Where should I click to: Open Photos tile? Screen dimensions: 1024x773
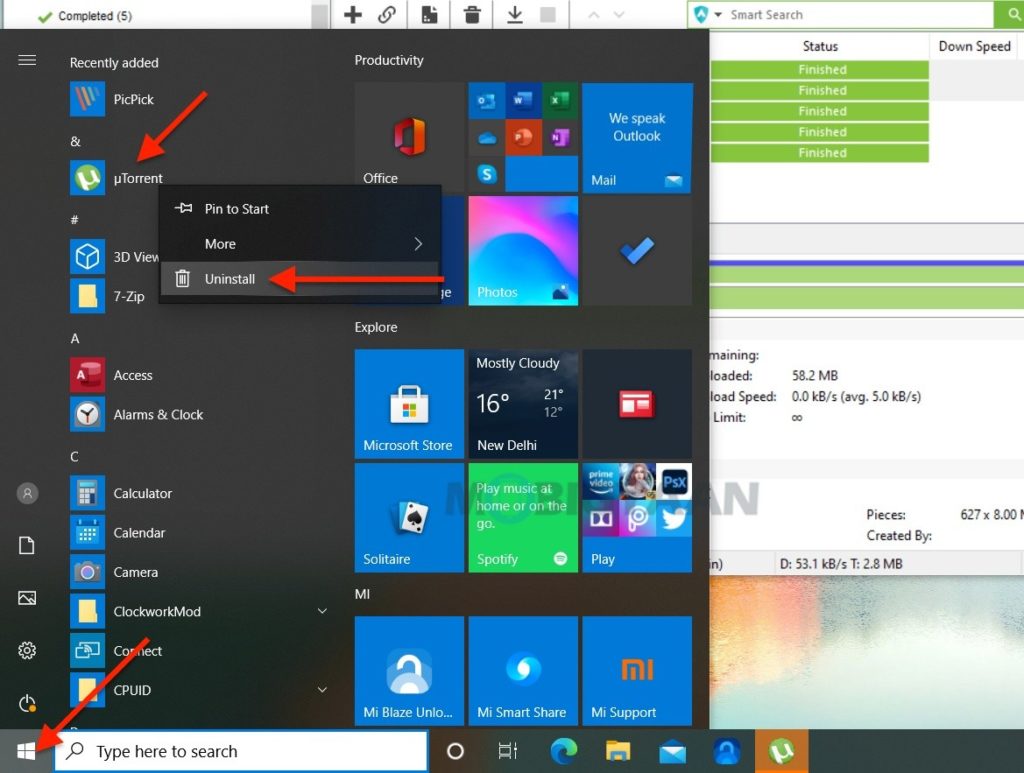(523, 251)
